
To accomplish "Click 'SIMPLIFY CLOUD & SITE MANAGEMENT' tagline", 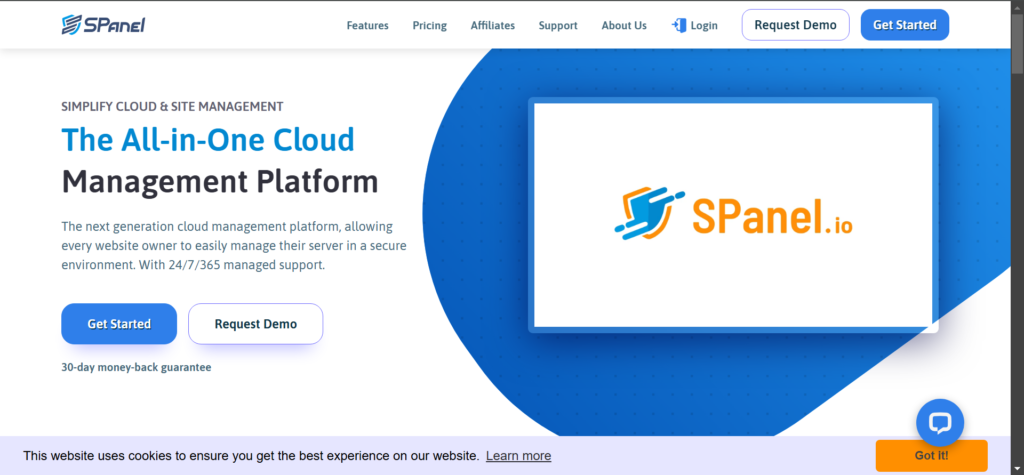I will click(x=172, y=106).
